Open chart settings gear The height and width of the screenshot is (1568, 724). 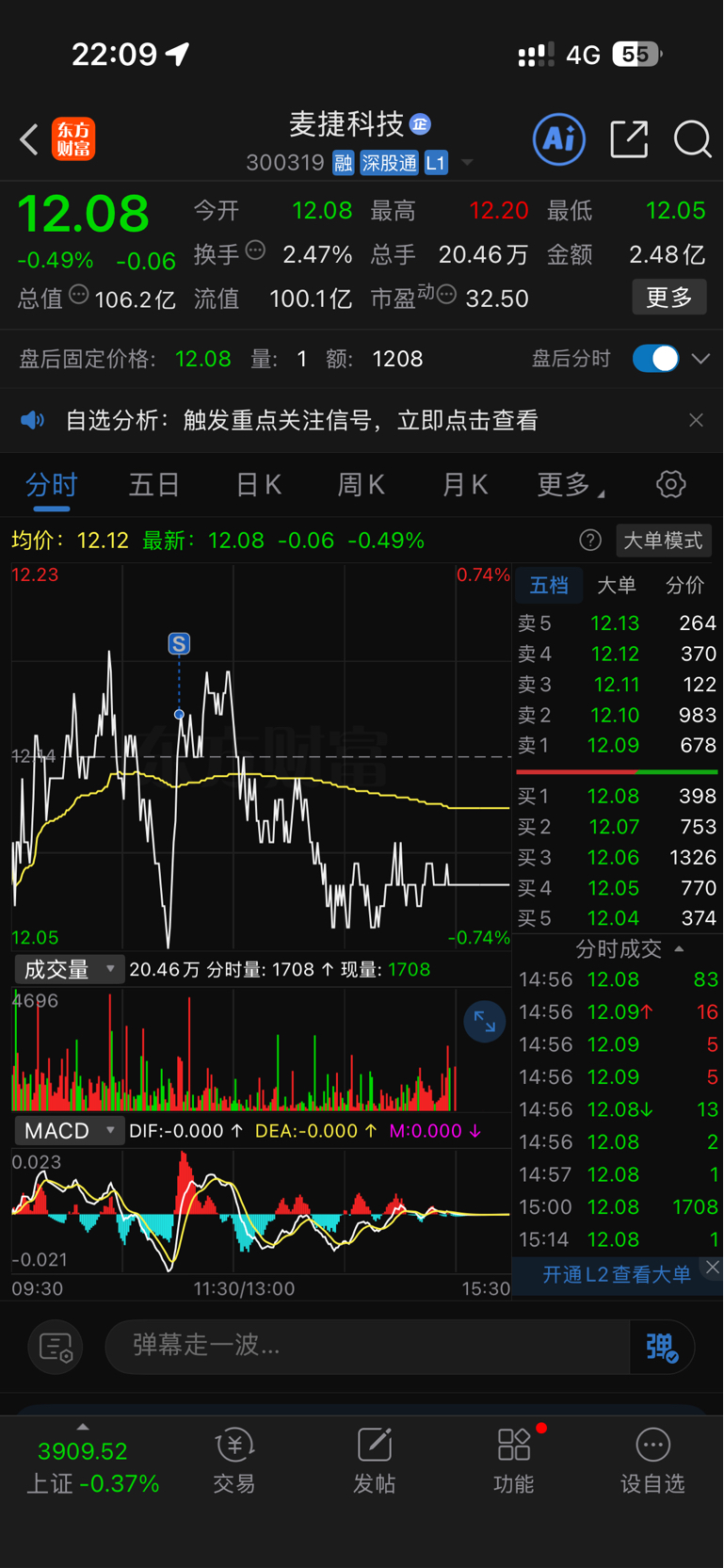point(670,485)
